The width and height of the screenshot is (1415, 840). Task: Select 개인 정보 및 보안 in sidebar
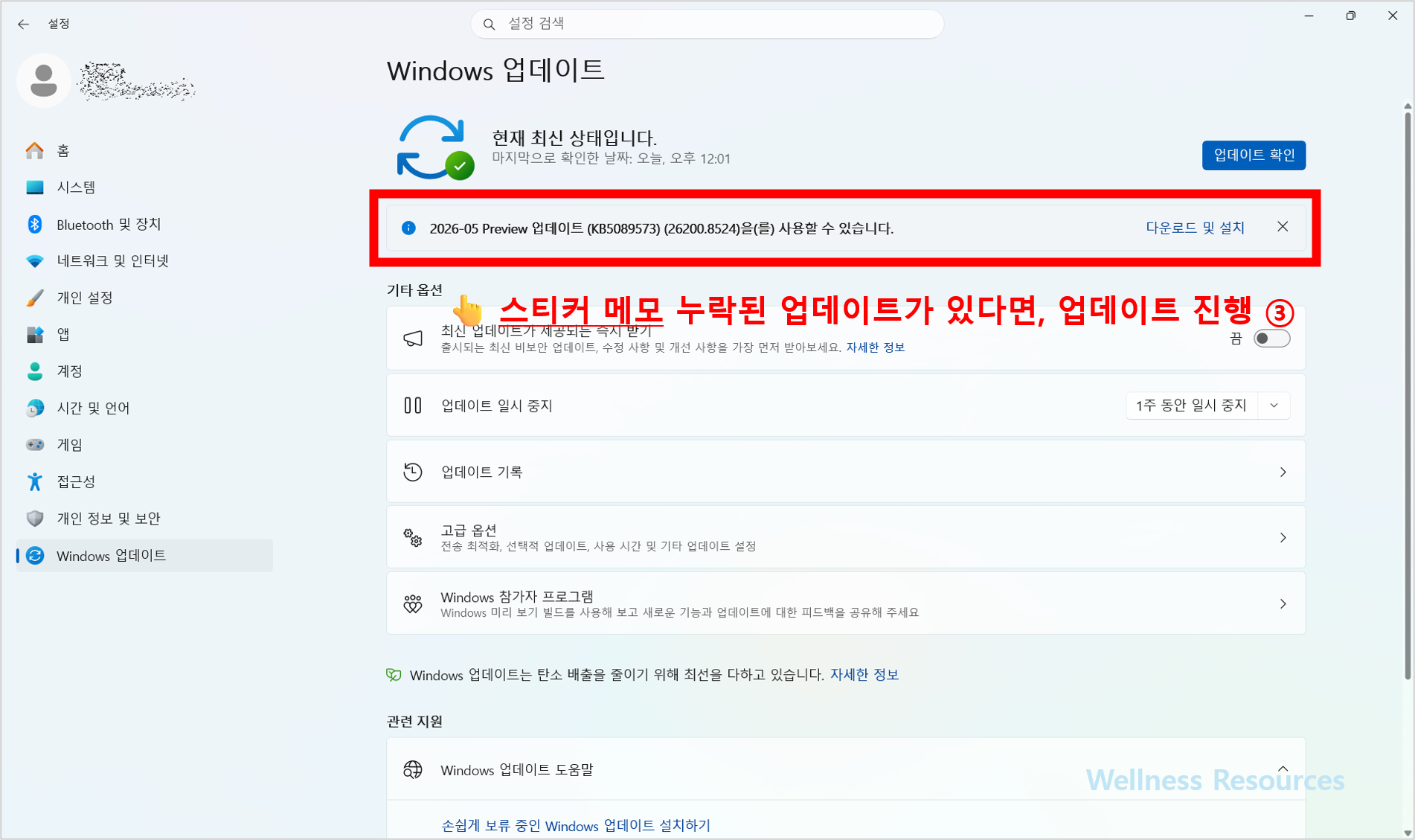point(144,519)
